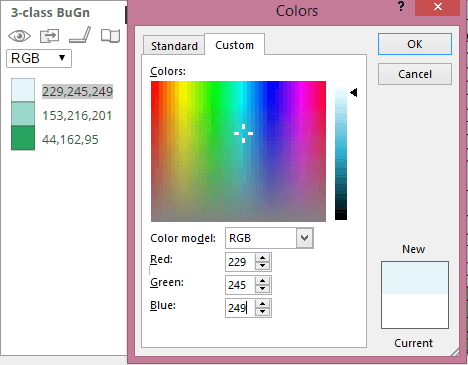The height and width of the screenshot is (365, 468).
Task: Click the luminance slider arrow marker
Action: click(354, 92)
